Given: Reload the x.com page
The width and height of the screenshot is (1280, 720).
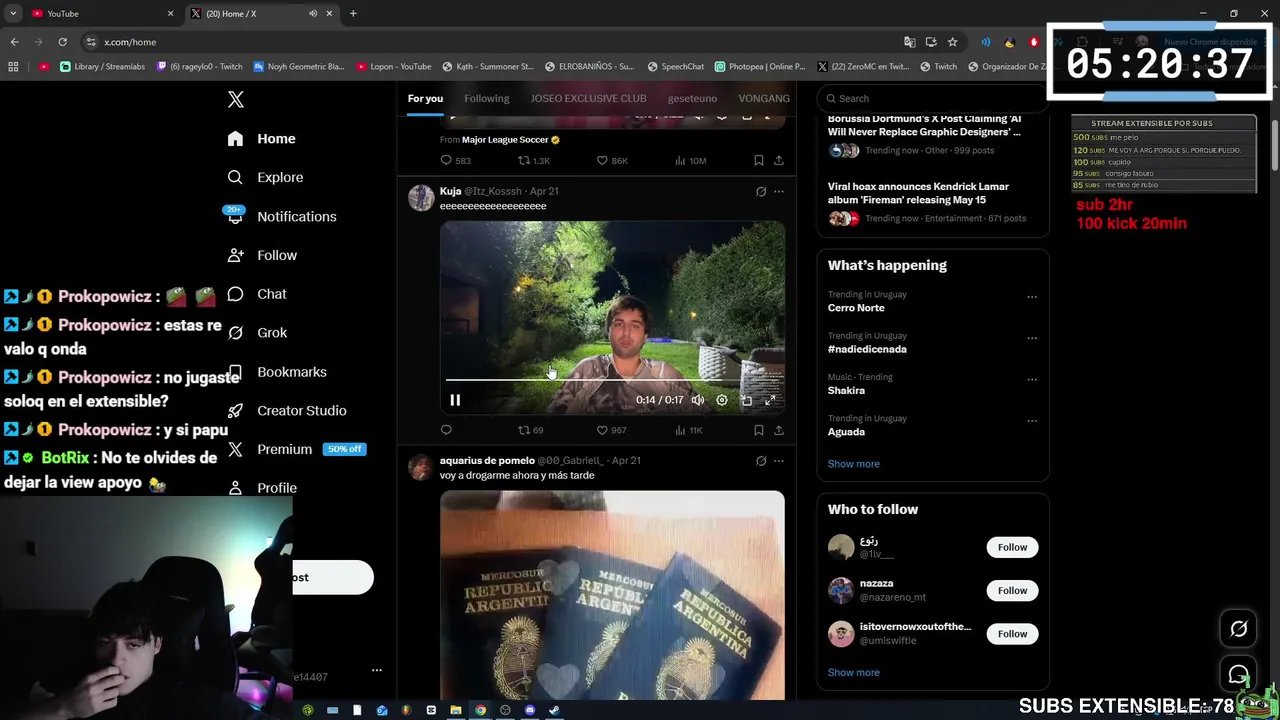Looking at the screenshot, I should click(62, 42).
